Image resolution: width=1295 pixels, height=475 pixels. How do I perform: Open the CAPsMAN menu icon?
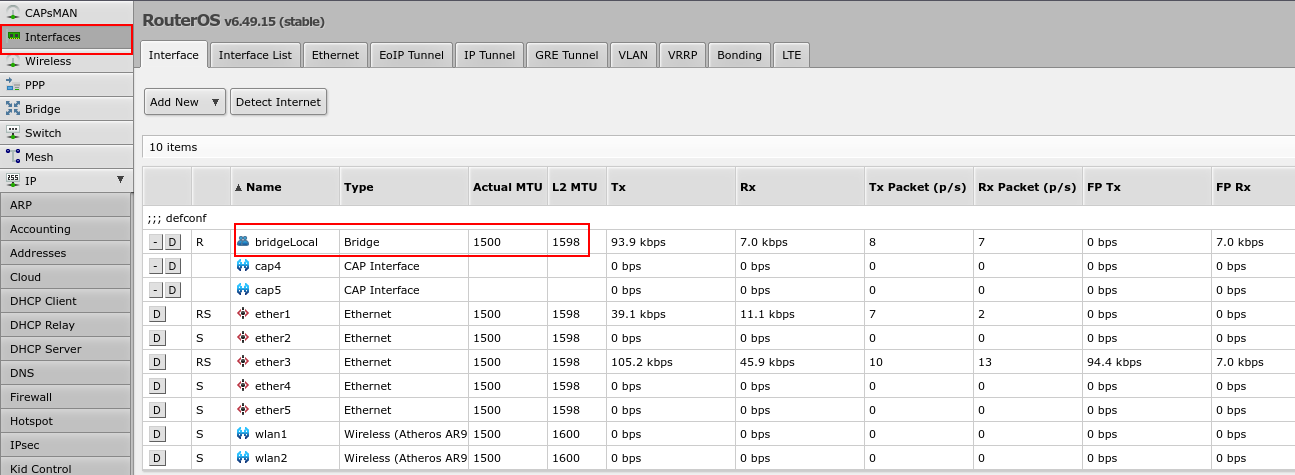(x=13, y=13)
